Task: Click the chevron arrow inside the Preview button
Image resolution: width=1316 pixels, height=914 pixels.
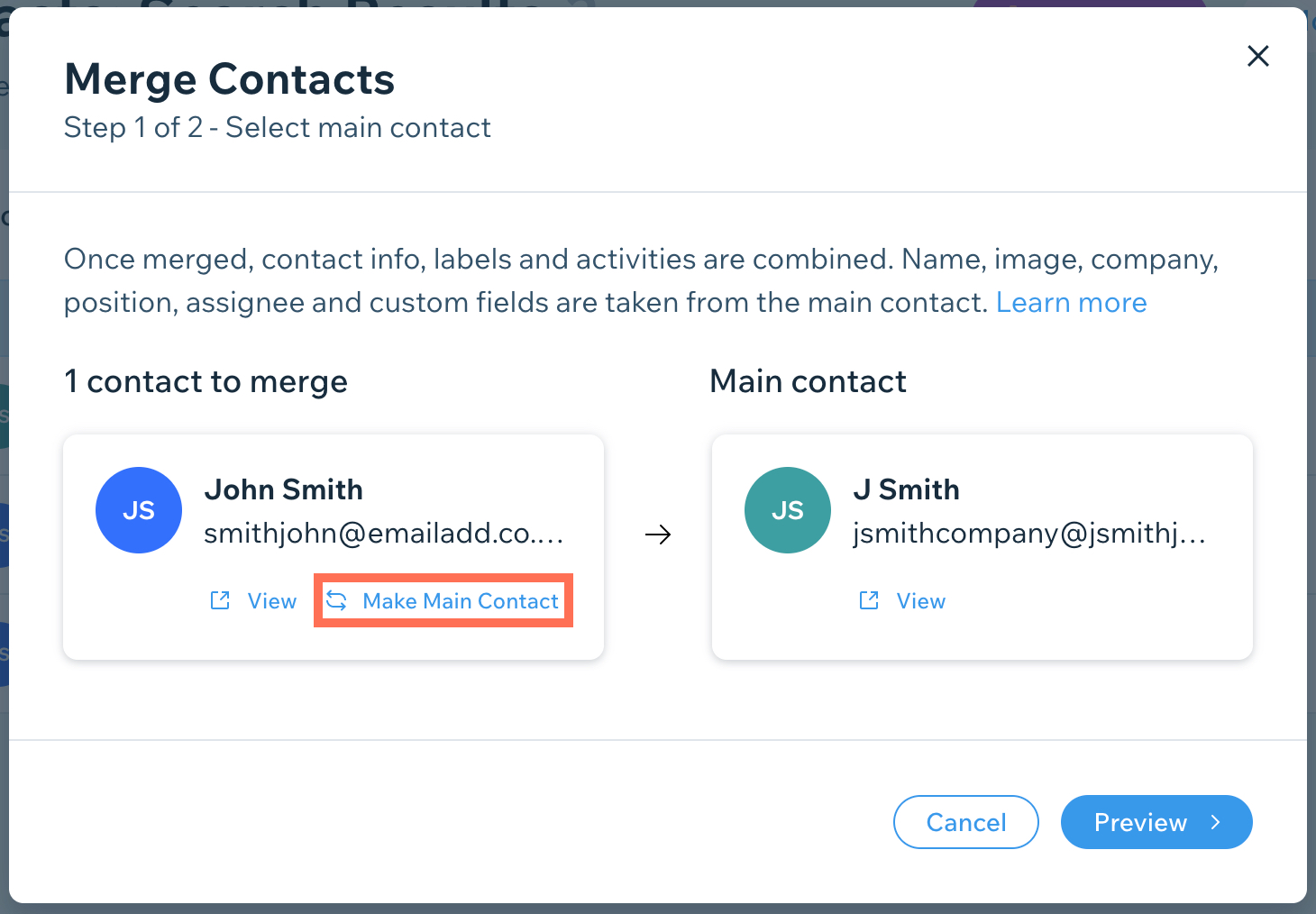Action: click(1215, 822)
